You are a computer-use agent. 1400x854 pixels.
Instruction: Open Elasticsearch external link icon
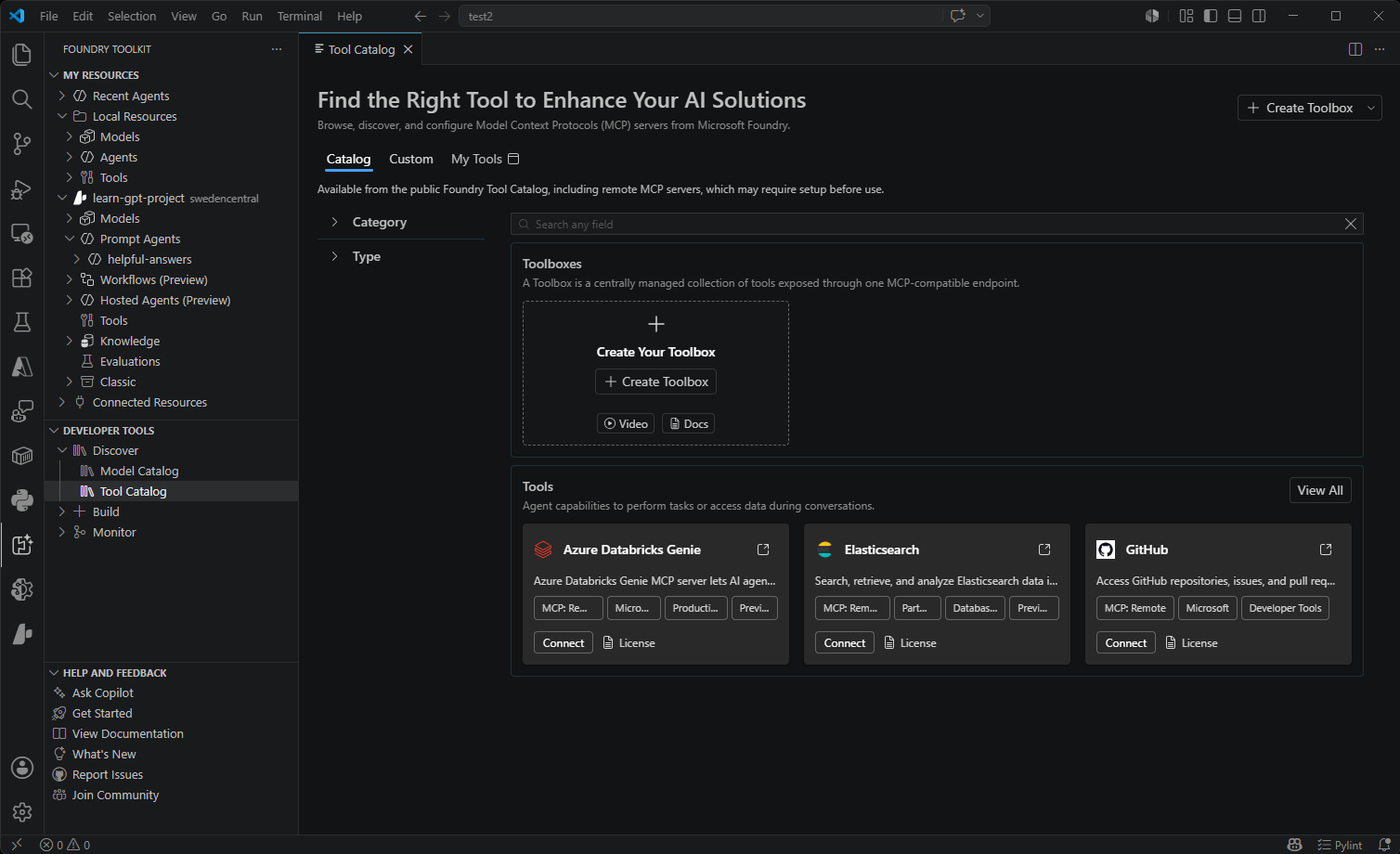(1044, 550)
